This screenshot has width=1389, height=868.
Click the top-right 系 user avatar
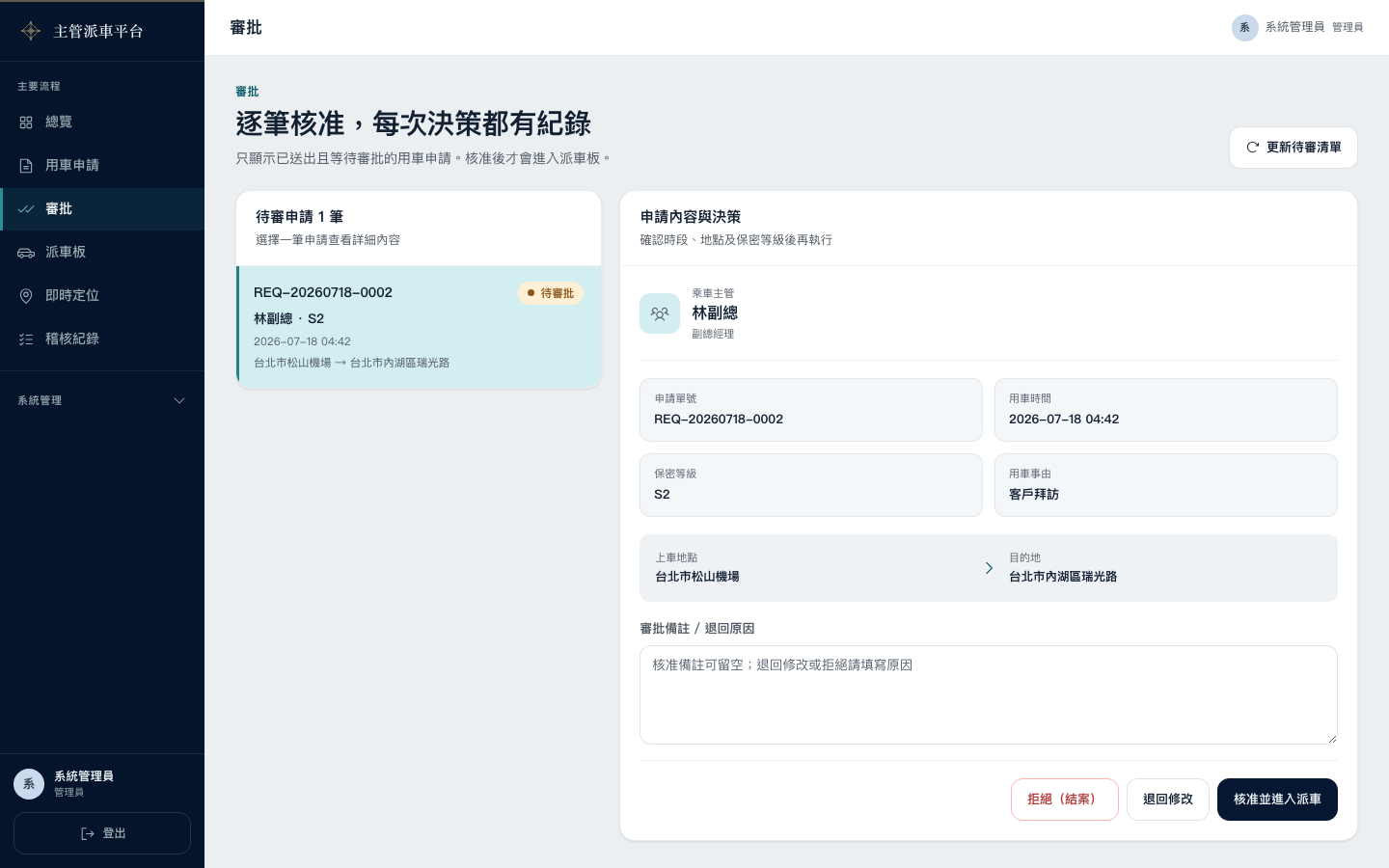click(x=1245, y=28)
